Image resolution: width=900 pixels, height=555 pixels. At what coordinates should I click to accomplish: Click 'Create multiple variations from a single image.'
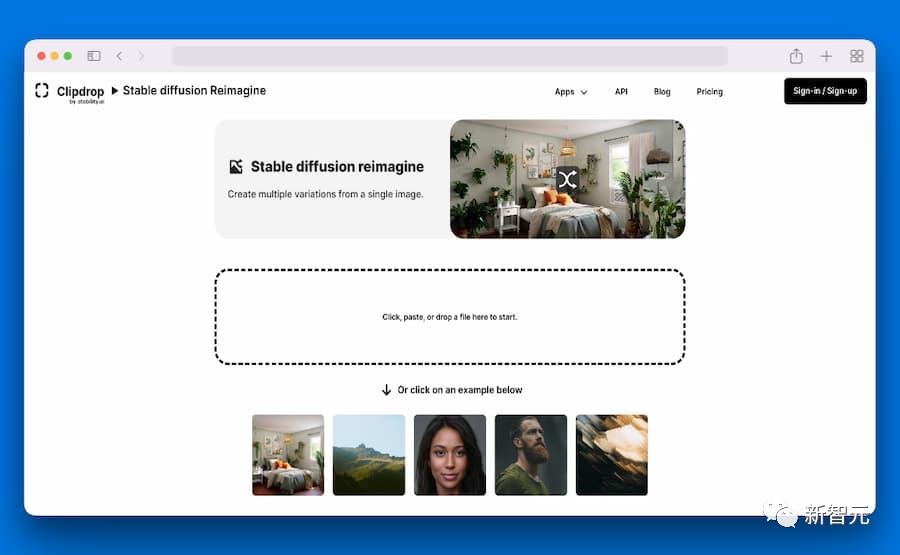point(325,194)
